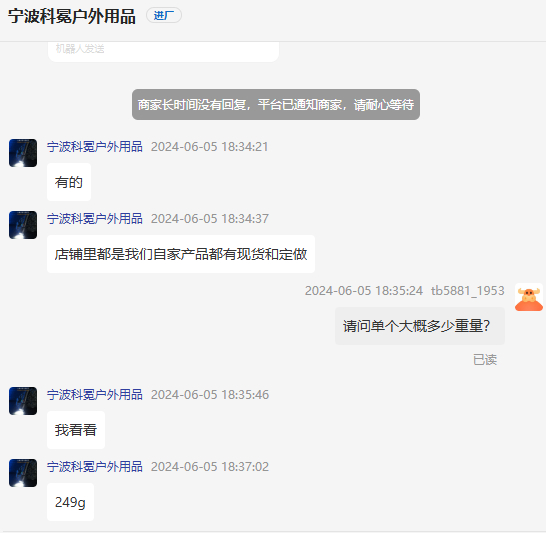
Task: Click the gray platform notice about 商家长时间没有回复
Action: point(276,104)
